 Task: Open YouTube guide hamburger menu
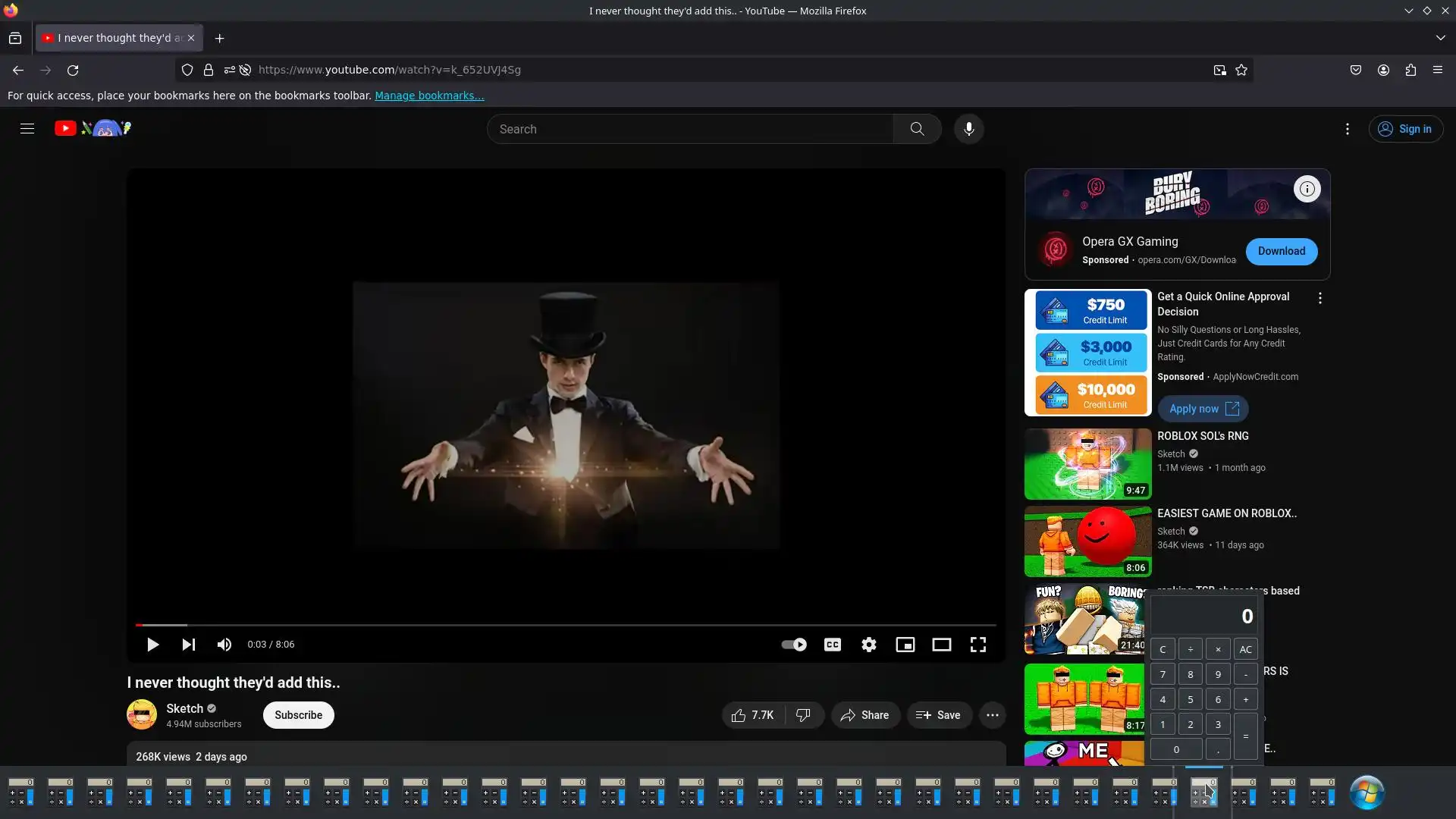(27, 129)
